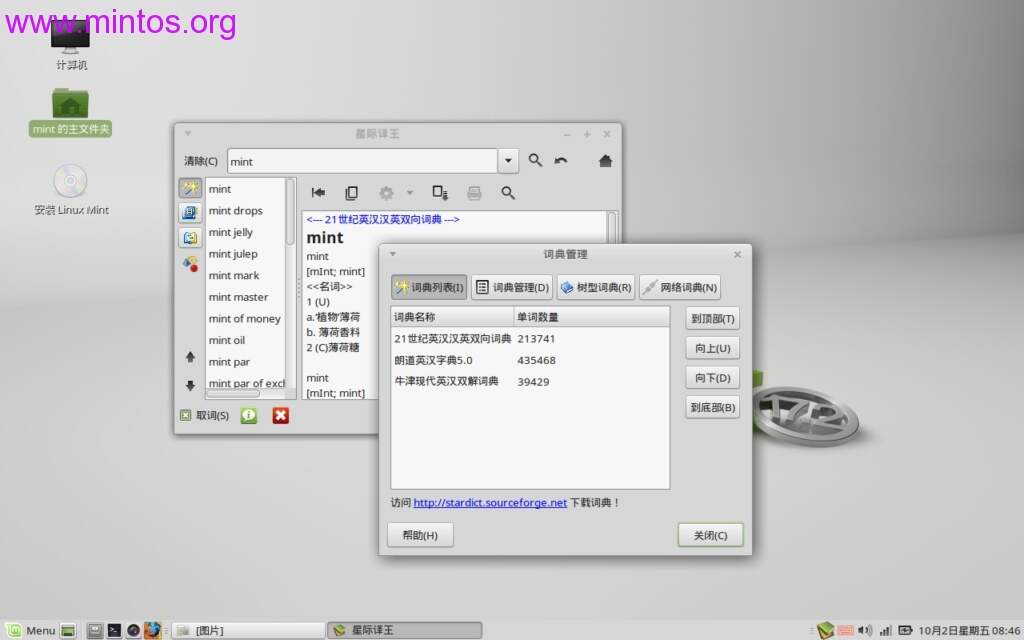1024x640 pixels.
Task: Switch to the 网络词典(N) tab
Action: tap(680, 287)
